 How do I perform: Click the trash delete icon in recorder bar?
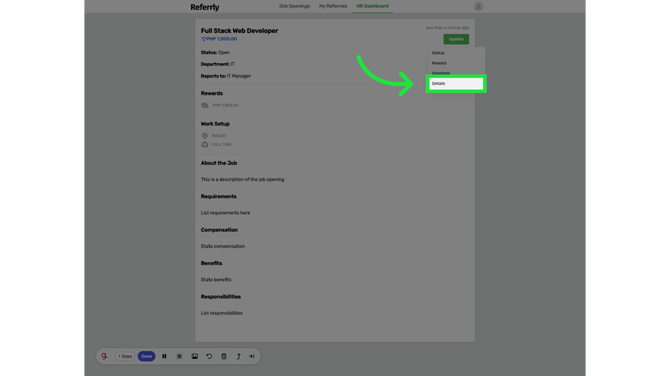(x=224, y=356)
